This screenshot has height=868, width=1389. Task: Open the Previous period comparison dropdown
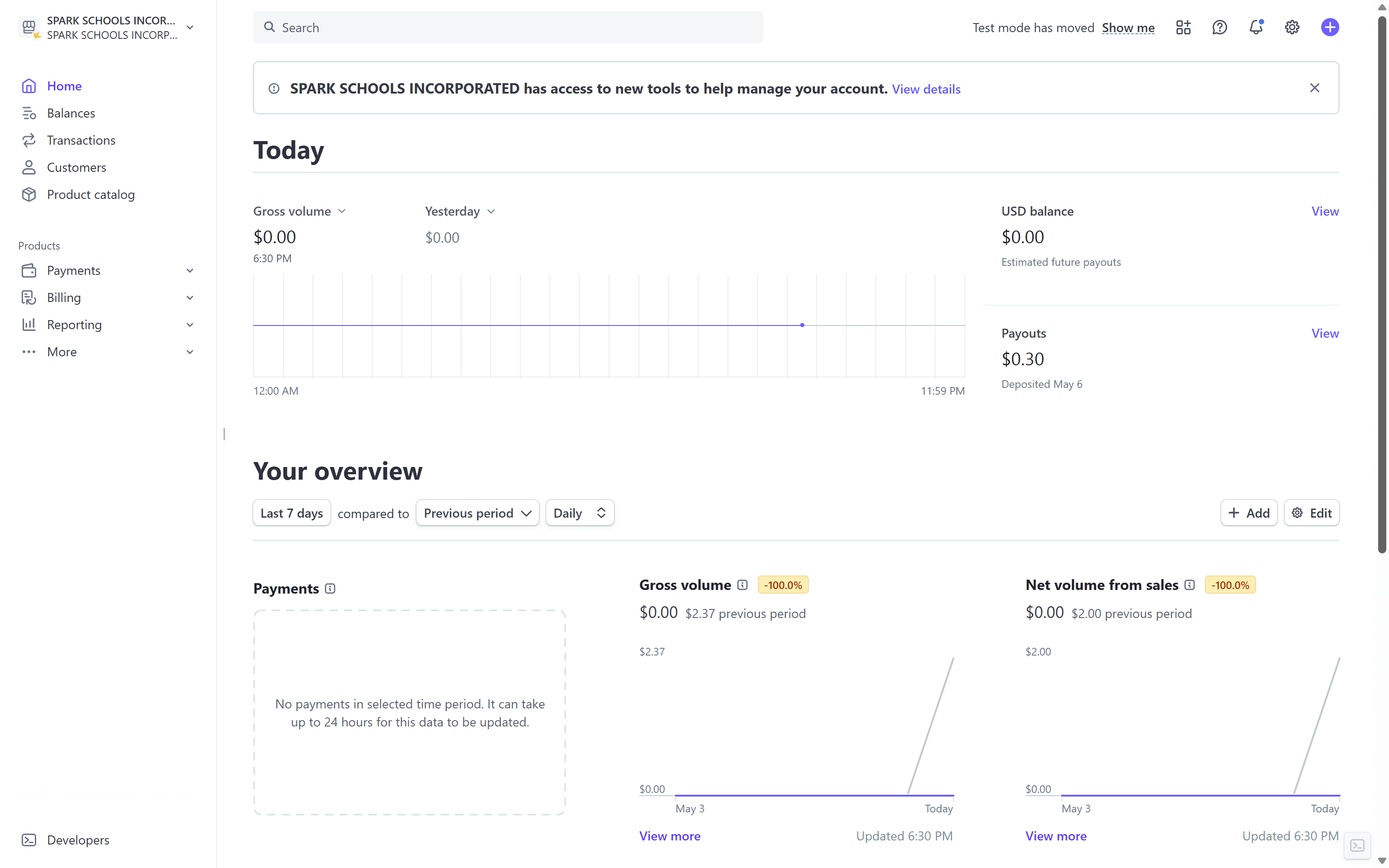(x=477, y=513)
